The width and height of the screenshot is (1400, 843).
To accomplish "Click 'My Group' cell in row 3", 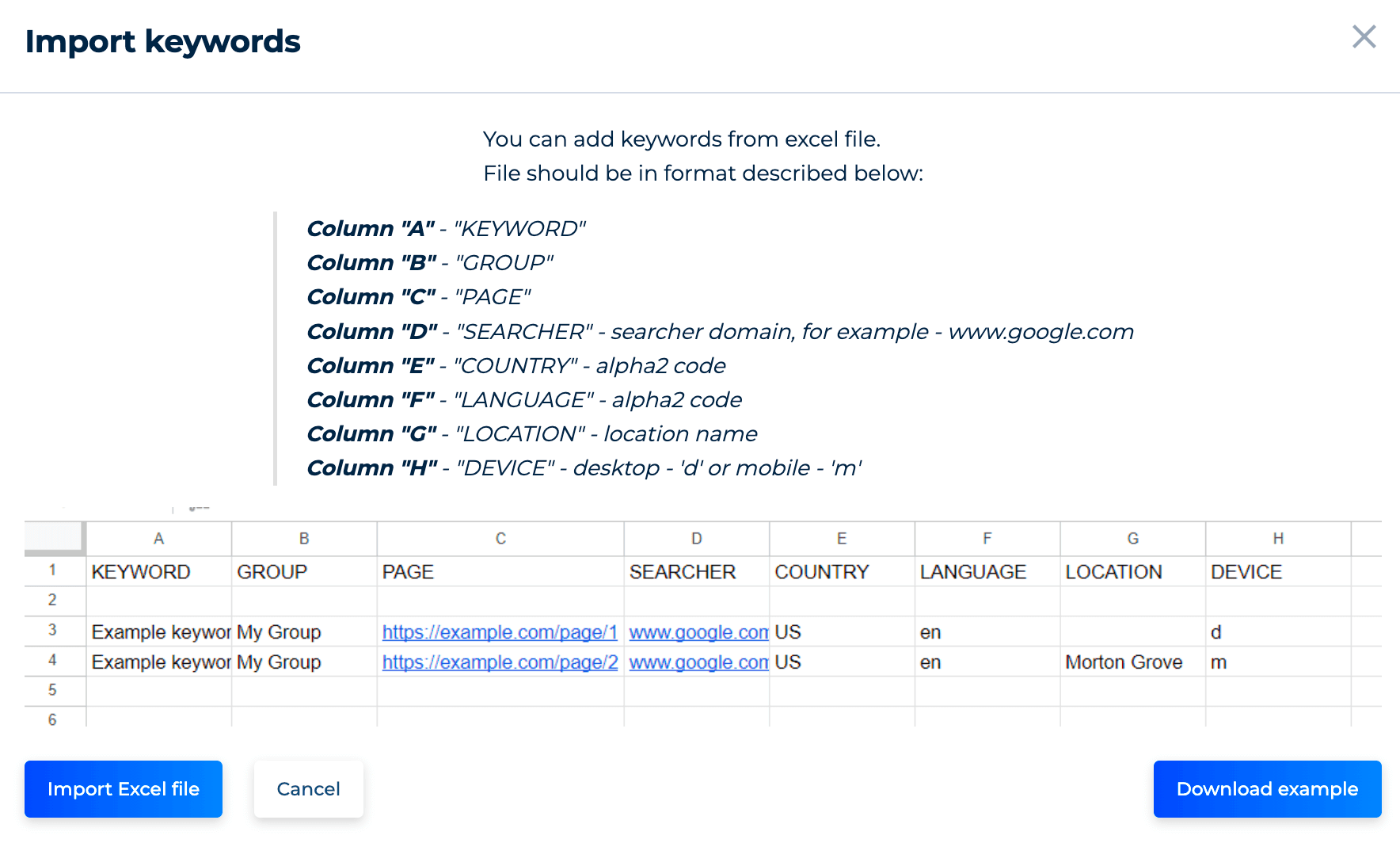I will point(305,632).
